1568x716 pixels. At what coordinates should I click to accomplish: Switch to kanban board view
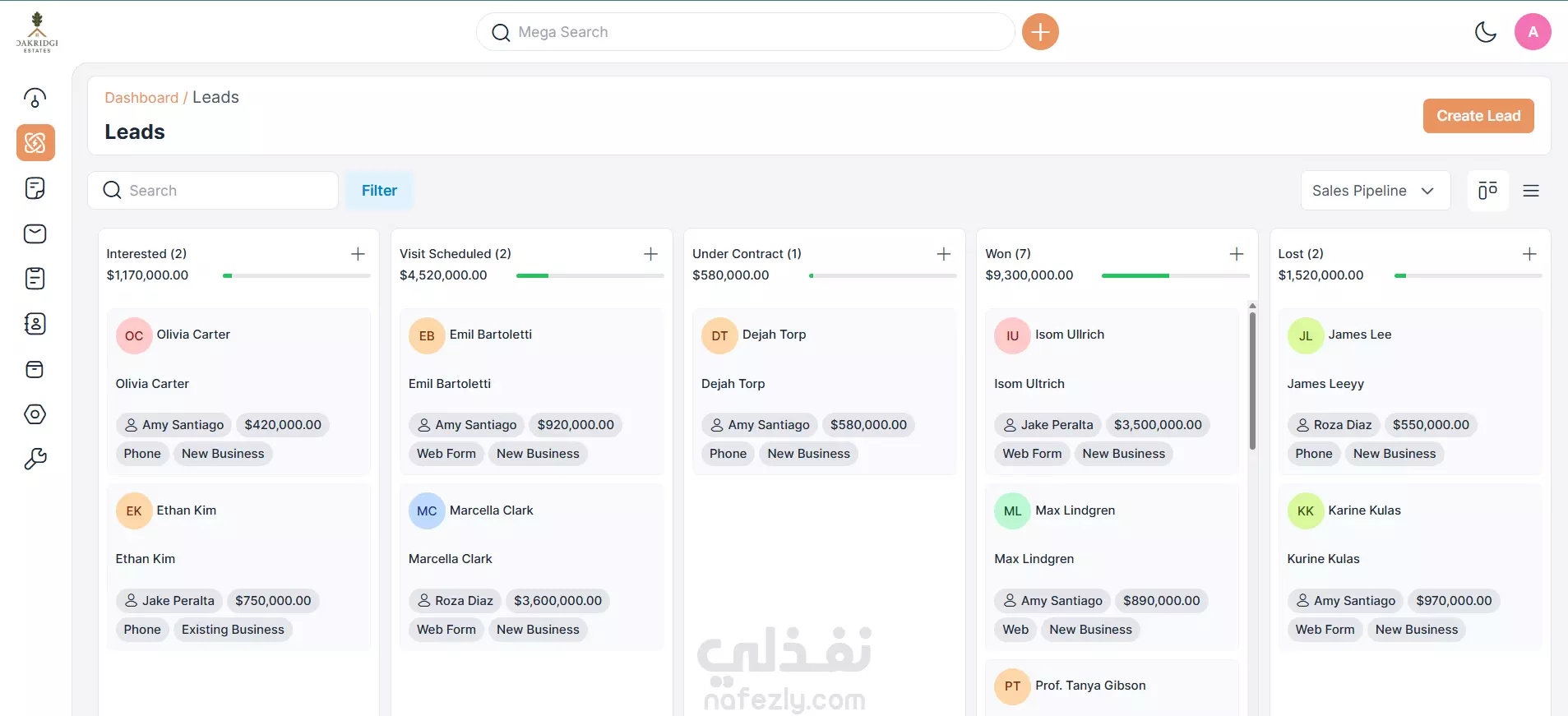tap(1487, 191)
